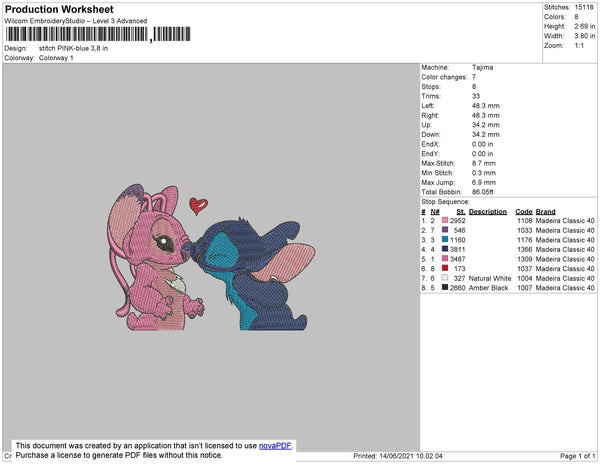Click the Machine value Tajima
This screenshot has width=600, height=464.
pos(483,67)
